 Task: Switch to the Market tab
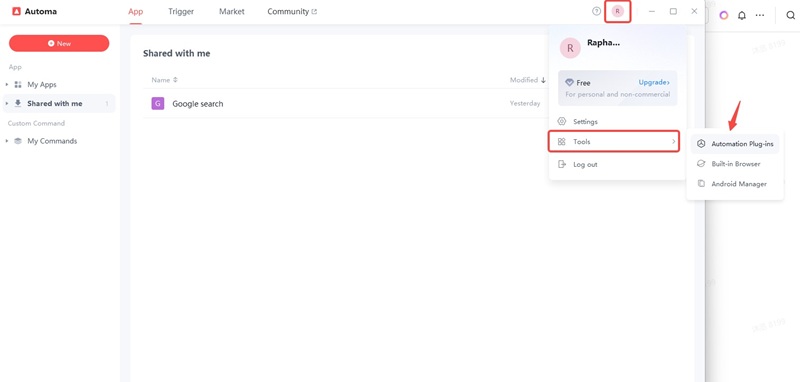pyautogui.click(x=232, y=11)
